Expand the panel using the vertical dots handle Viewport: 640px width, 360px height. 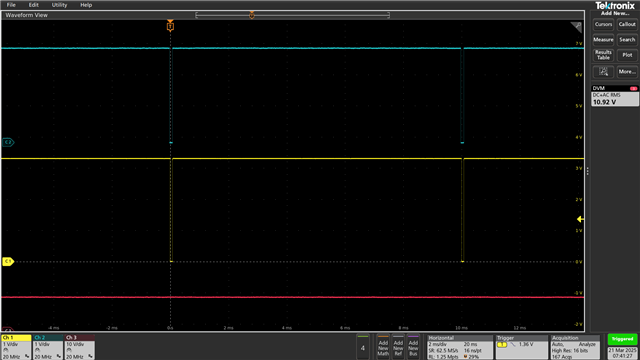click(x=588, y=171)
